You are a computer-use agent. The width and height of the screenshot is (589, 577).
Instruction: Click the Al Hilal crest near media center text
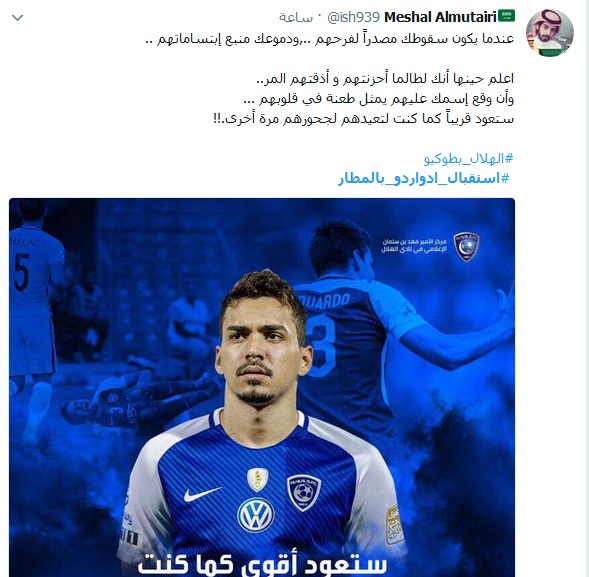point(466,246)
